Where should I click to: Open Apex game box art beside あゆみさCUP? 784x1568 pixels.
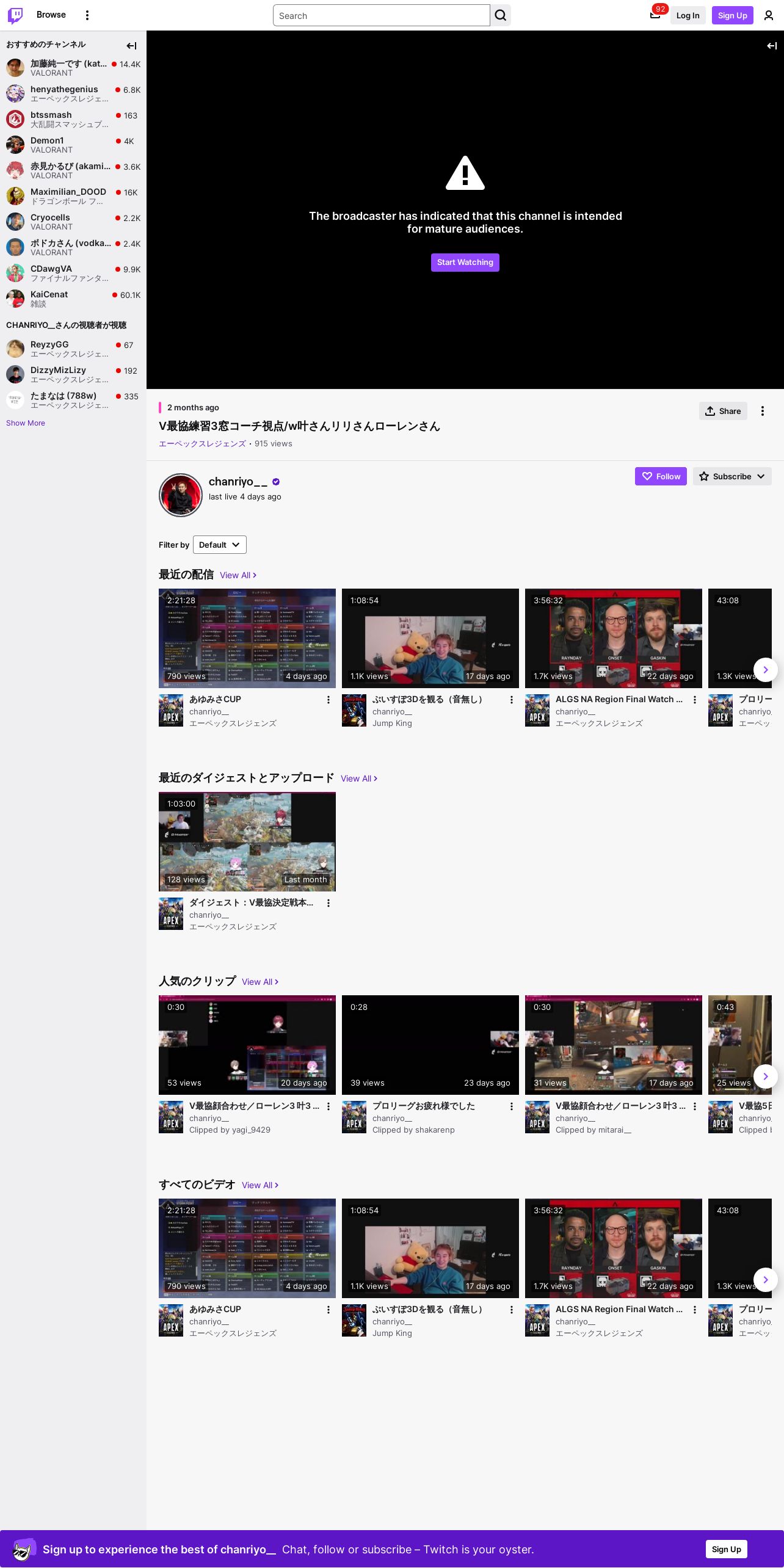171,710
